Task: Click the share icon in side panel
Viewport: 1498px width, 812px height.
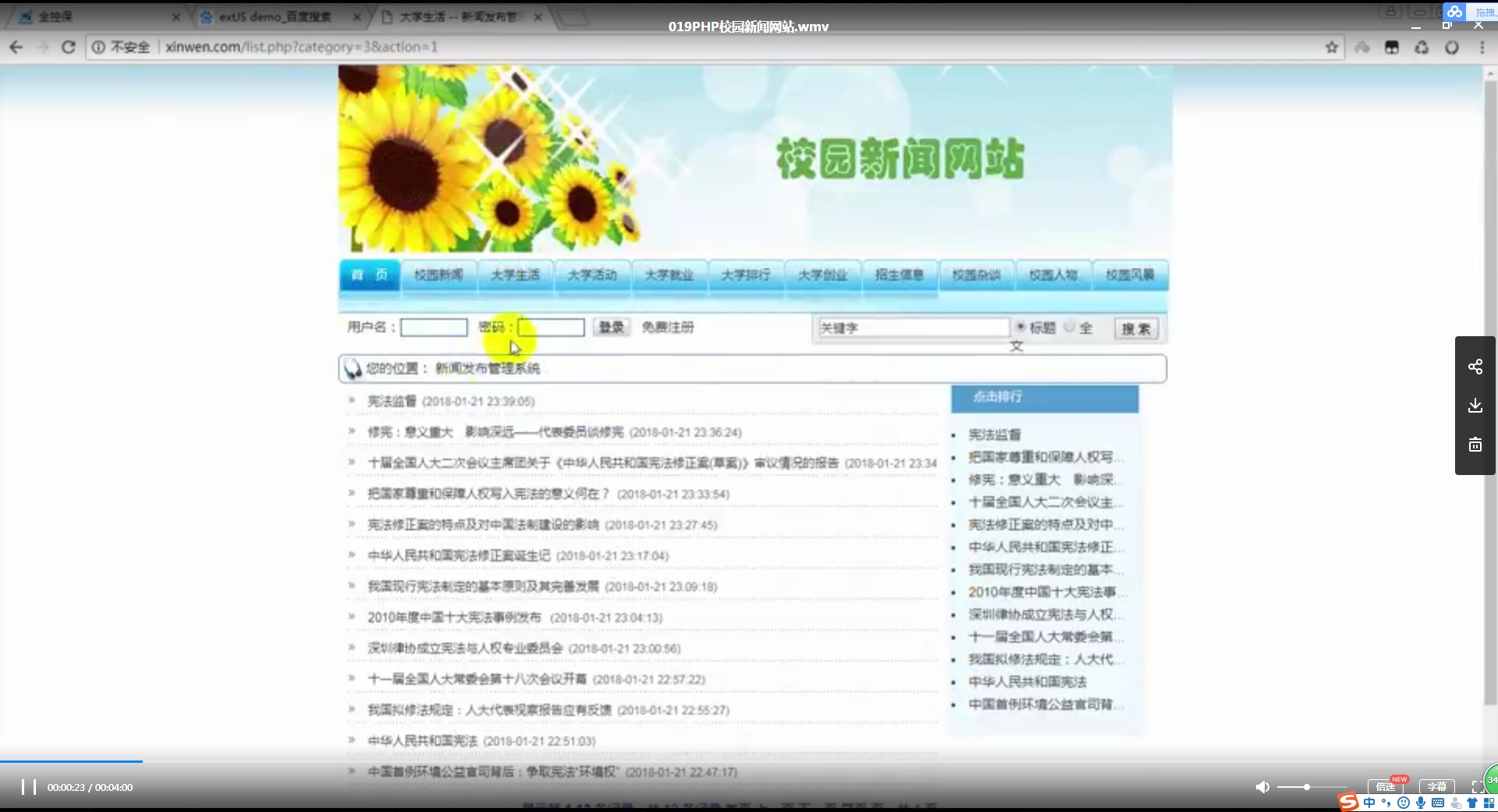Action: pyautogui.click(x=1475, y=367)
